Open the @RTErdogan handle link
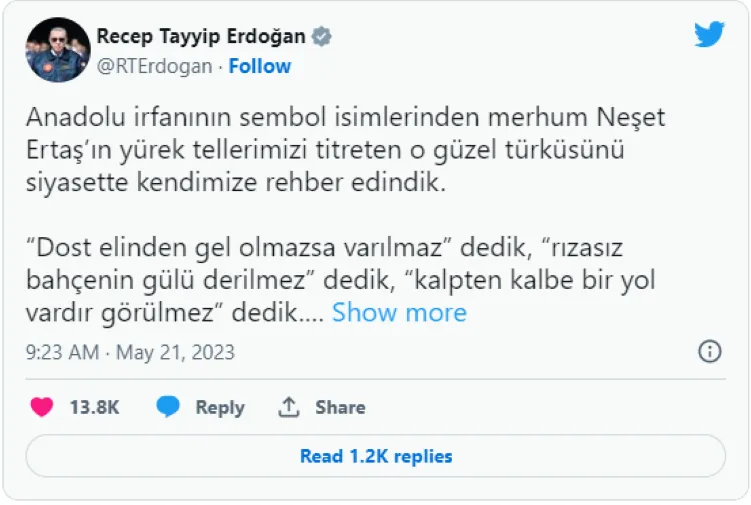The height and width of the screenshot is (505, 751). 154,66
